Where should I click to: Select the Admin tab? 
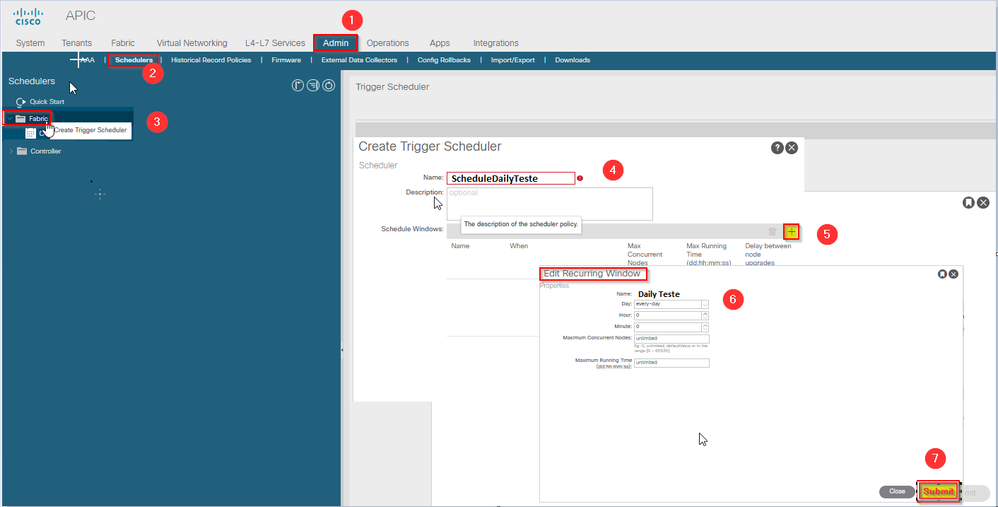pos(335,43)
